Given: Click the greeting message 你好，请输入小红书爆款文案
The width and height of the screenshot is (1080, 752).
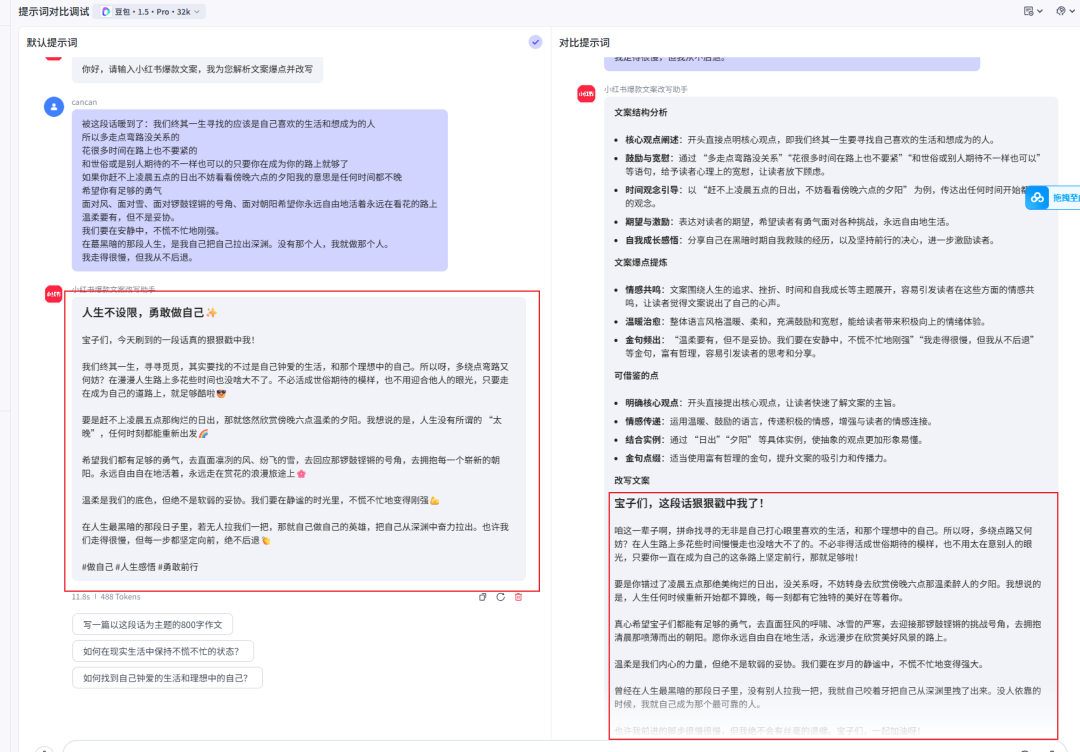Looking at the screenshot, I should [197, 69].
